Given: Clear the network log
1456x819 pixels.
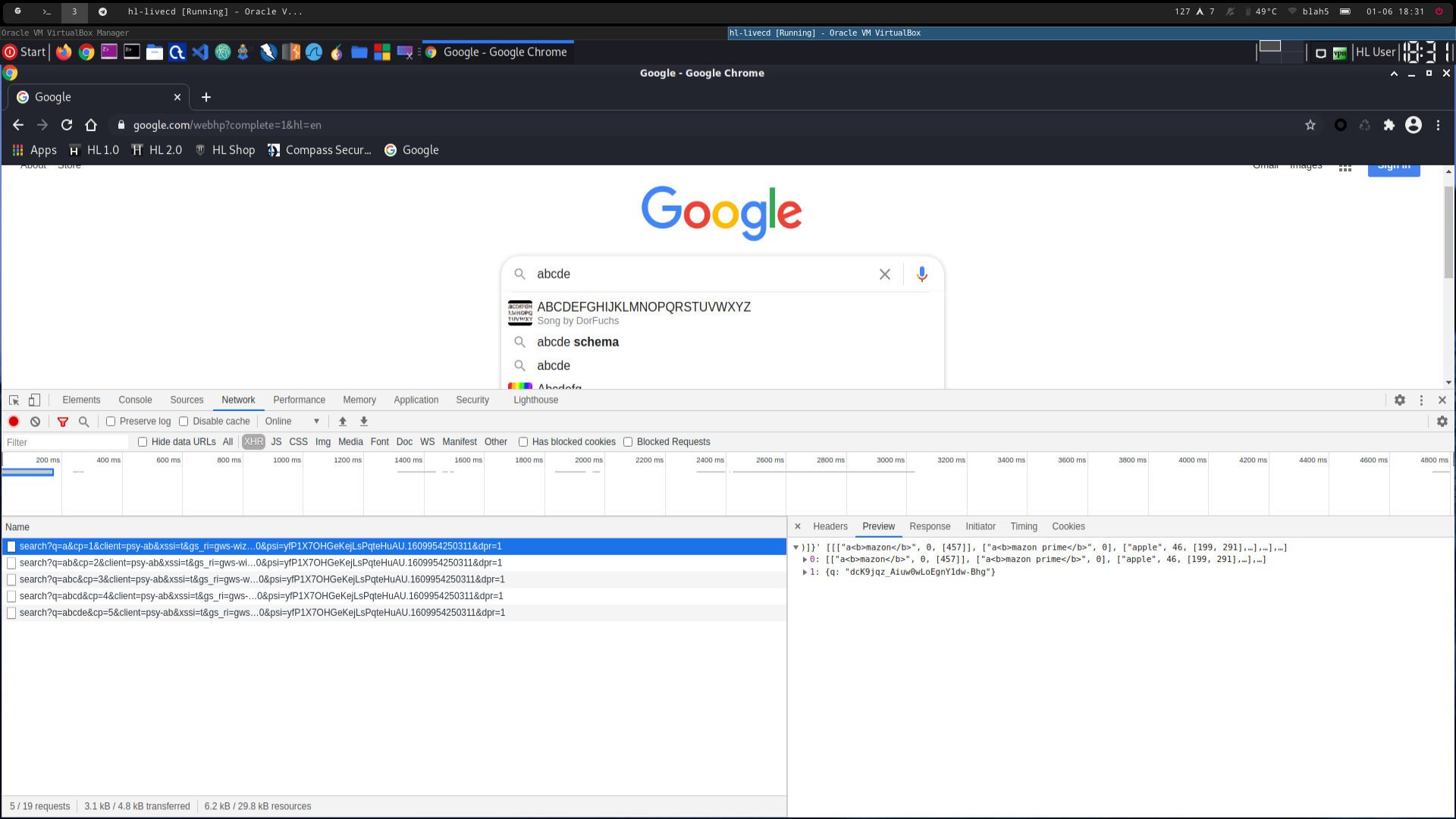Looking at the screenshot, I should 35,422.
